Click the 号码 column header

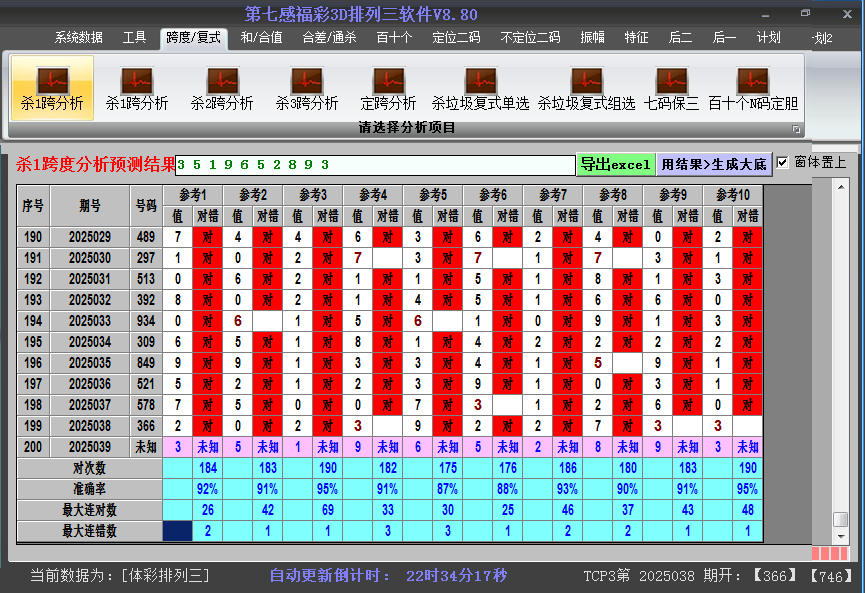(146, 206)
